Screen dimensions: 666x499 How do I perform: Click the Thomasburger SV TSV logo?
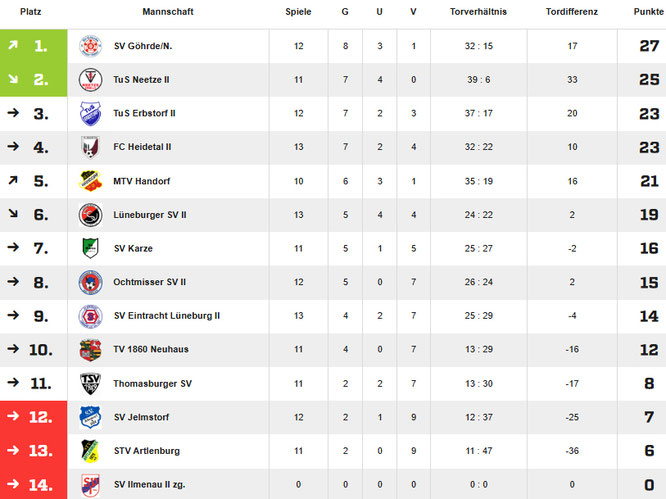[x=90, y=384]
